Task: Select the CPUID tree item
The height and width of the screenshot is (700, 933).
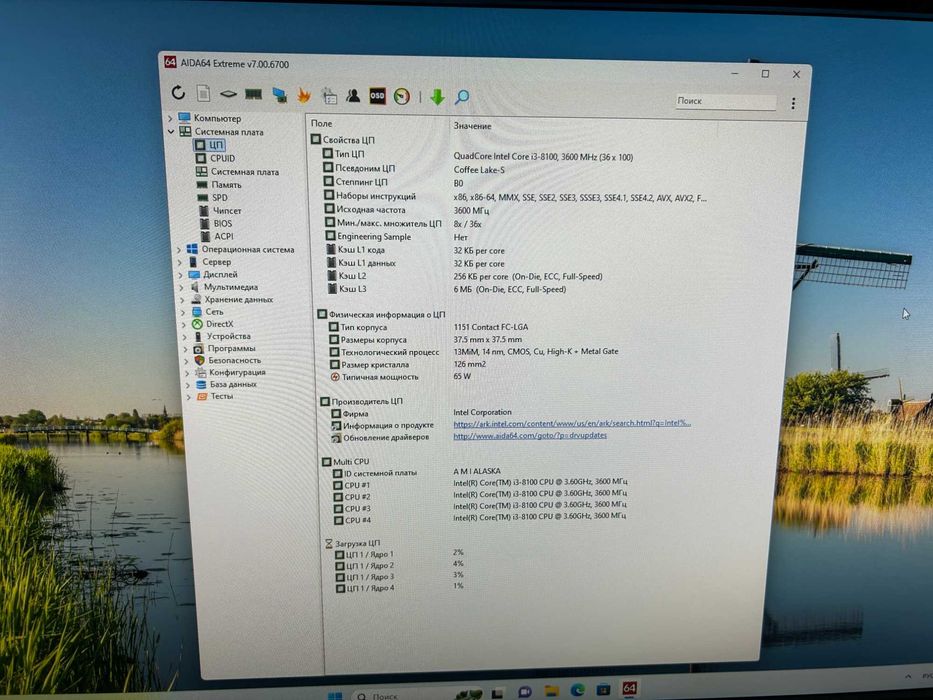Action: (215, 158)
